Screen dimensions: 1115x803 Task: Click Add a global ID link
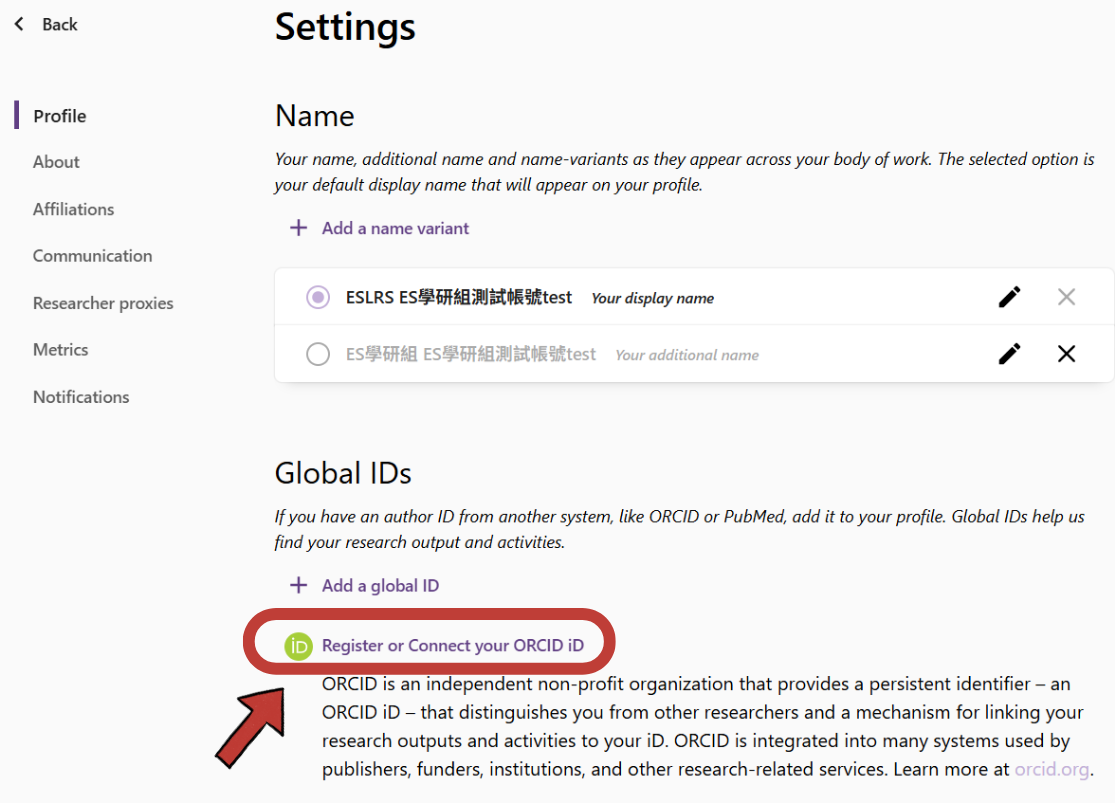(380, 585)
